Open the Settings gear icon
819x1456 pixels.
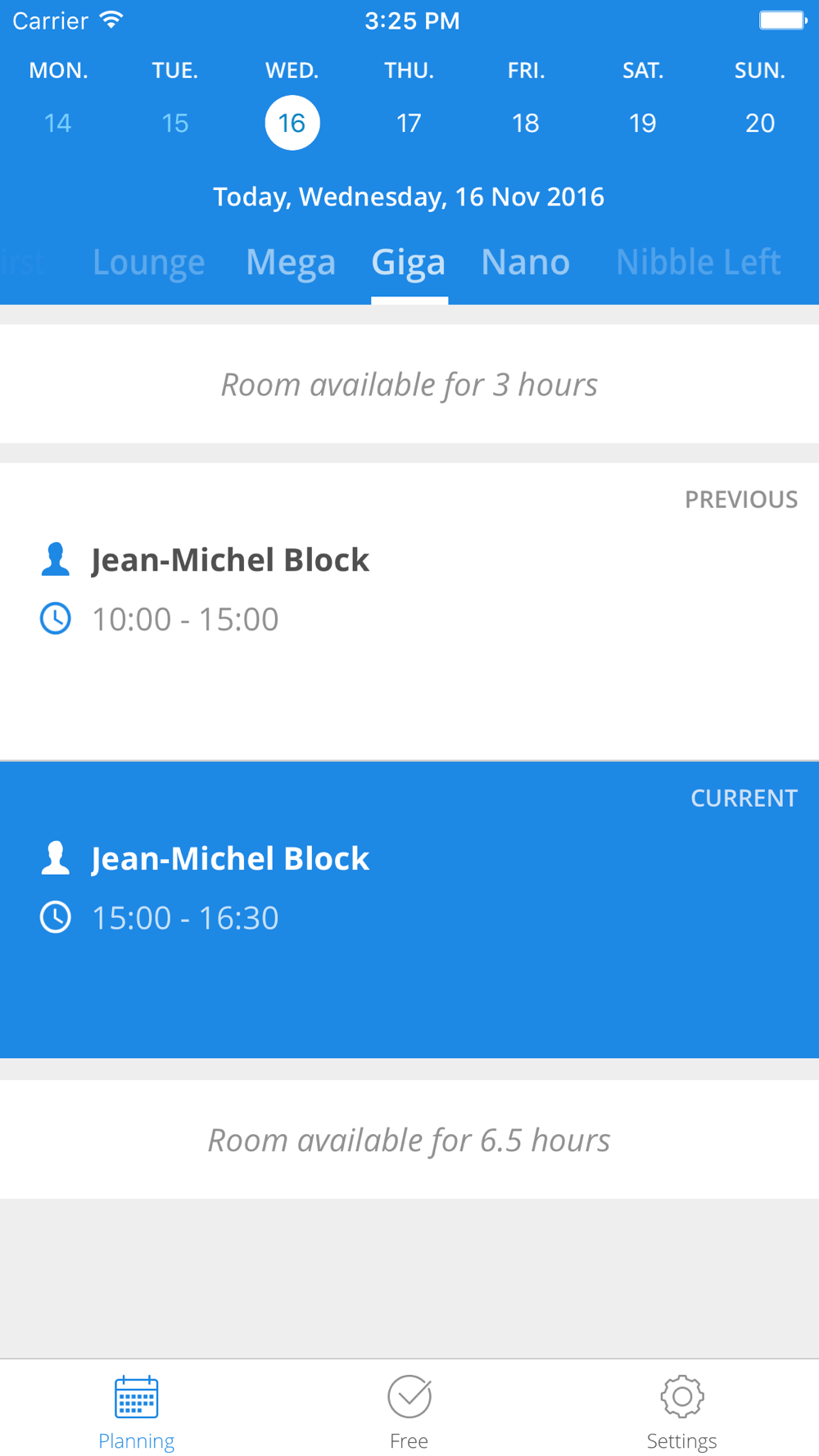click(x=682, y=1396)
